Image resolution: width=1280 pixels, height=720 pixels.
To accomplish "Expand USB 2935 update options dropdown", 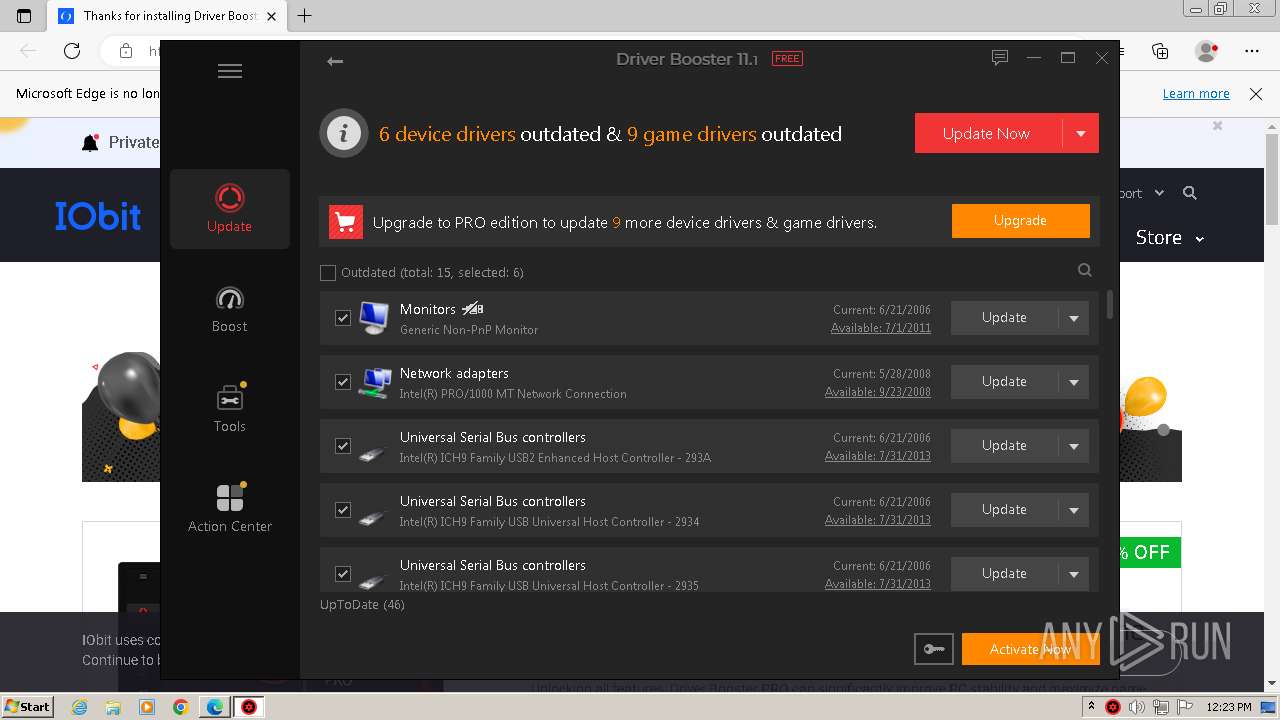I will tap(1074, 574).
